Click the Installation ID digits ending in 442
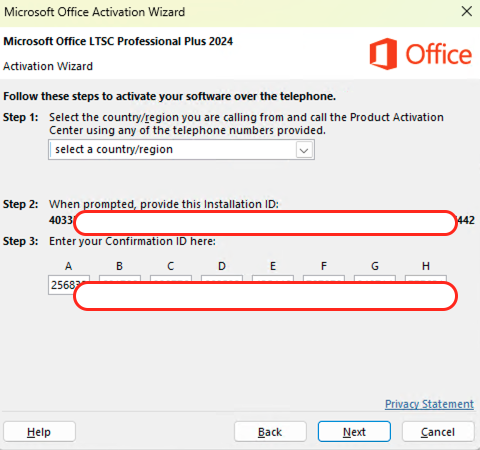The width and height of the screenshot is (480, 450). pyautogui.click(x=466, y=220)
